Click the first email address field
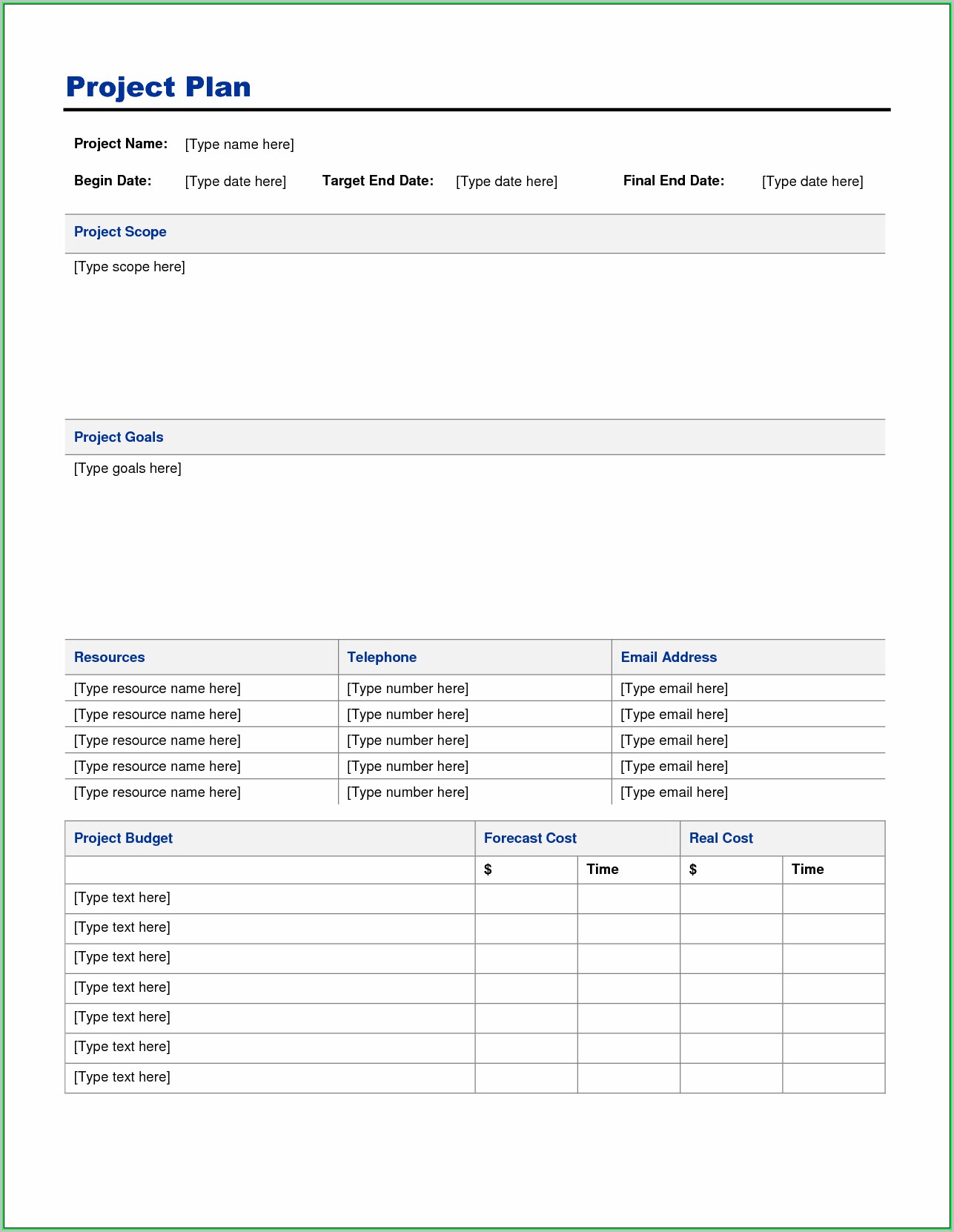Image resolution: width=954 pixels, height=1232 pixels. click(x=674, y=689)
